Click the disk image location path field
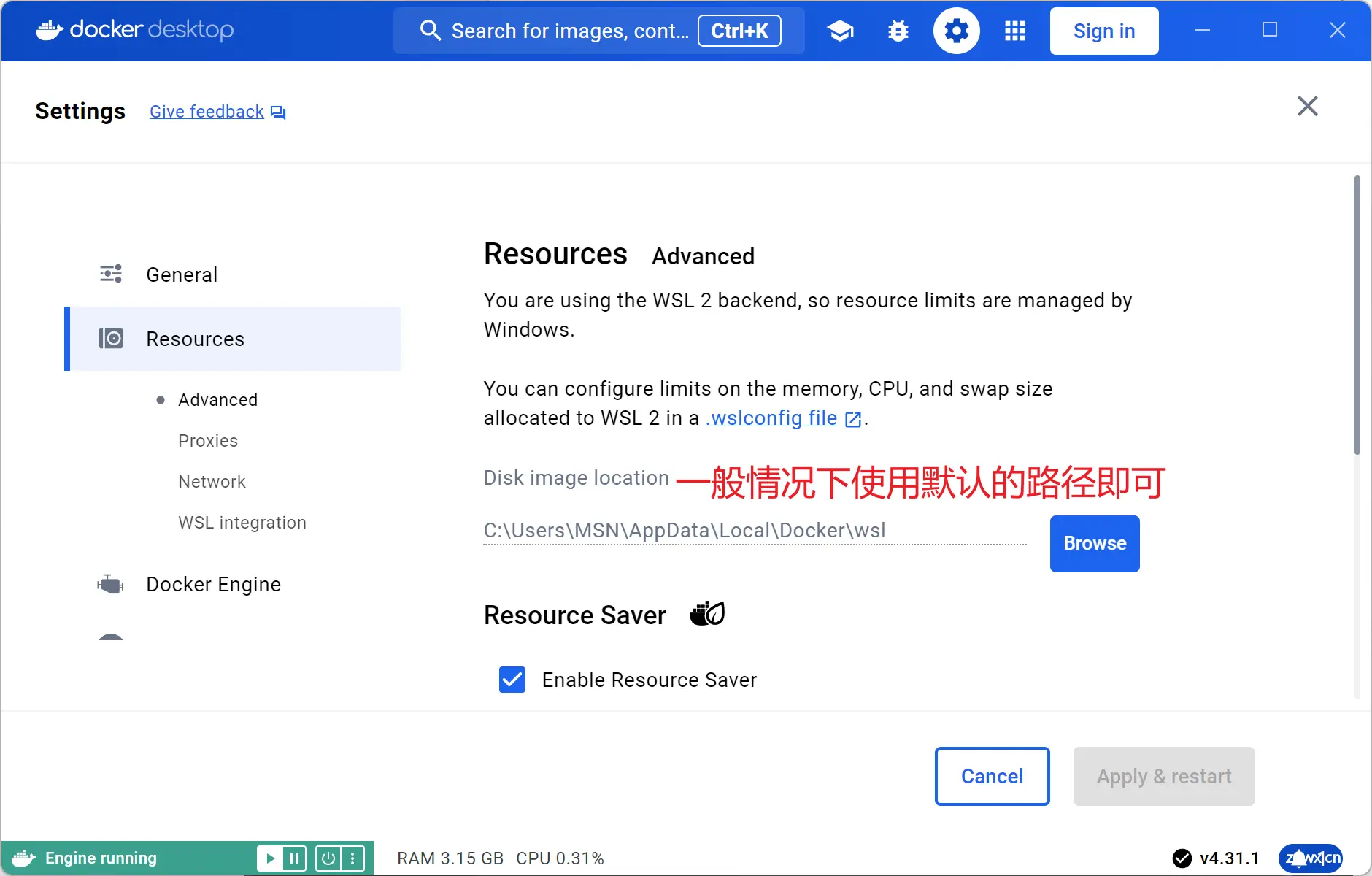This screenshot has width=1372, height=876. point(755,531)
